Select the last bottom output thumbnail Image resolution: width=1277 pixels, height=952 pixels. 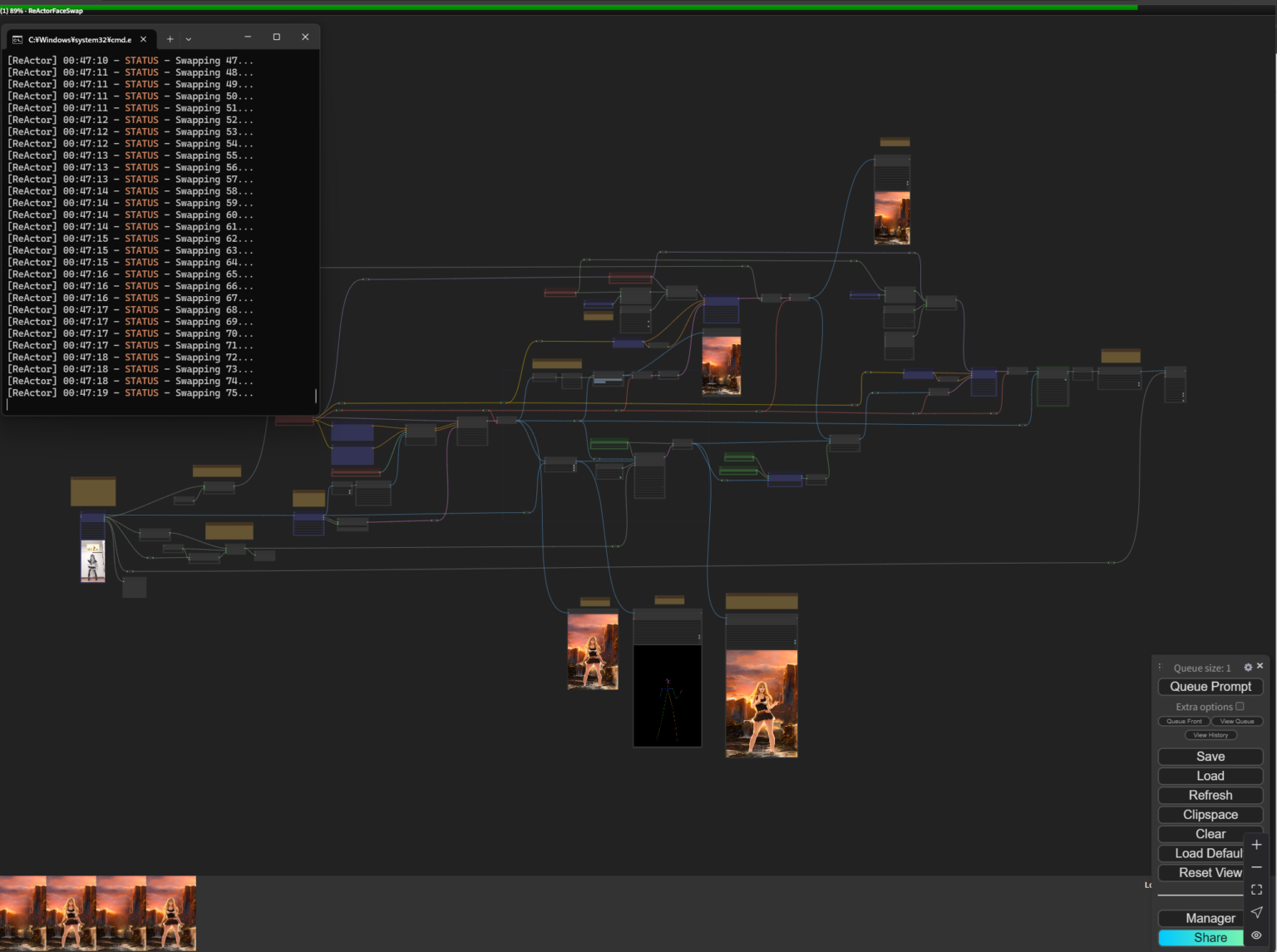coord(171,913)
